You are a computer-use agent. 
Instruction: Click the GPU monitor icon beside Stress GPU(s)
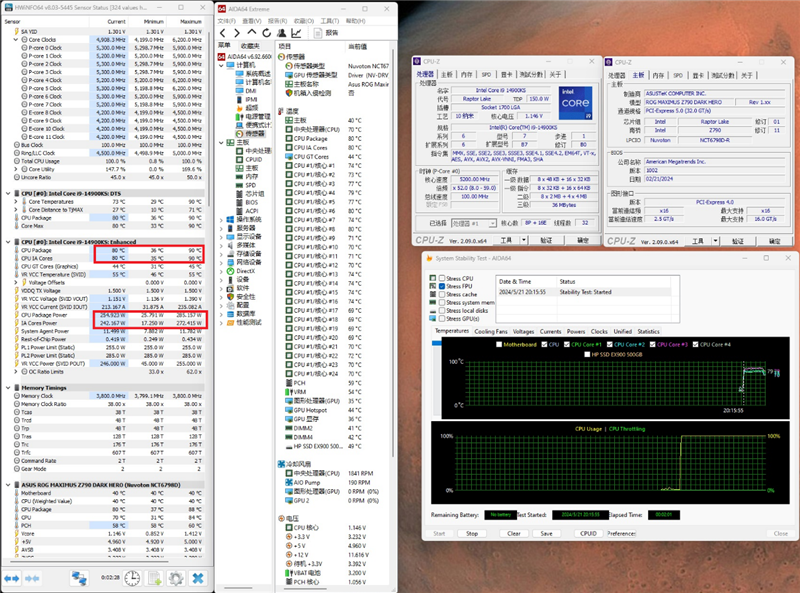(433, 318)
